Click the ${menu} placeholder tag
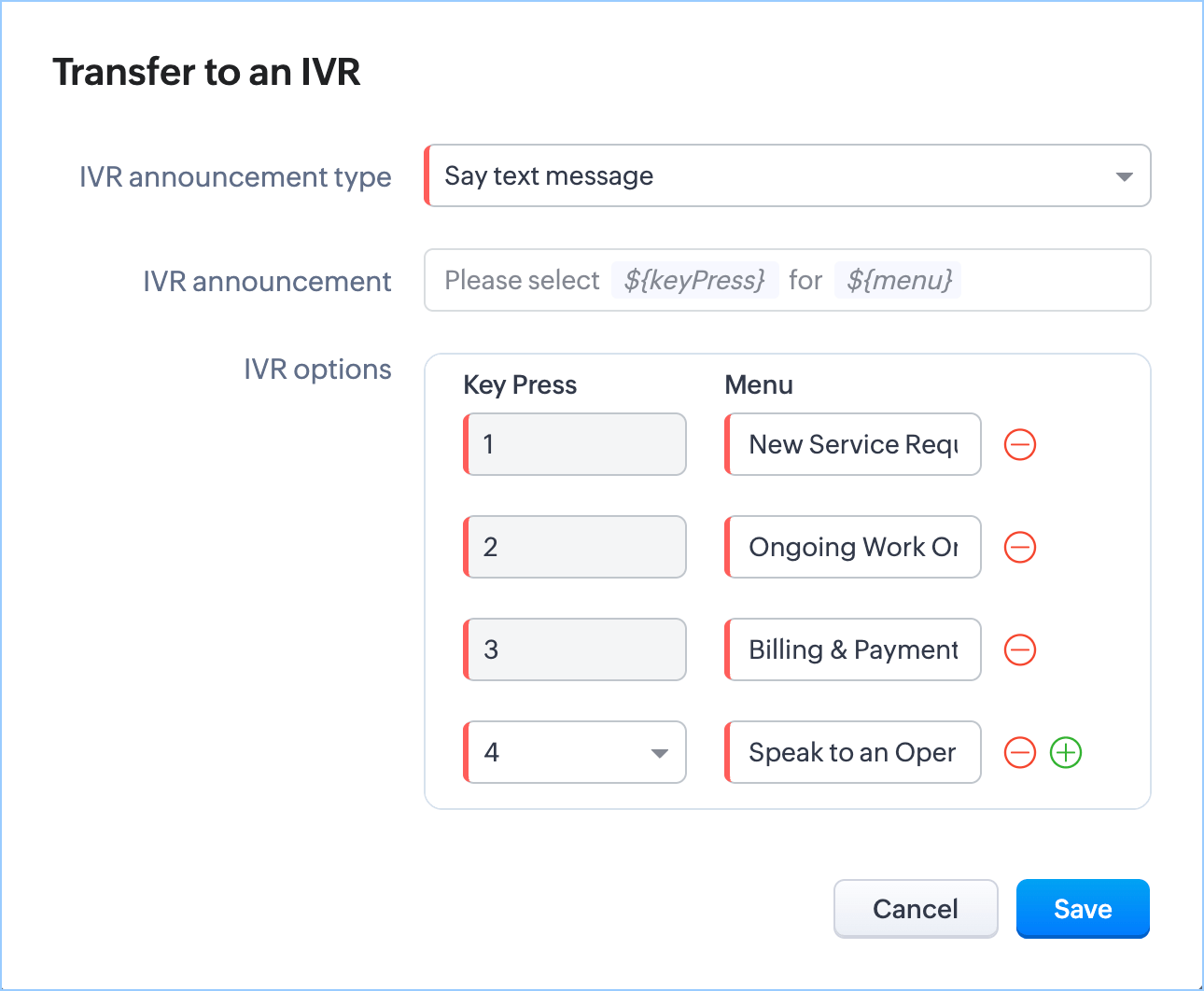This screenshot has width=1204, height=991. click(899, 280)
